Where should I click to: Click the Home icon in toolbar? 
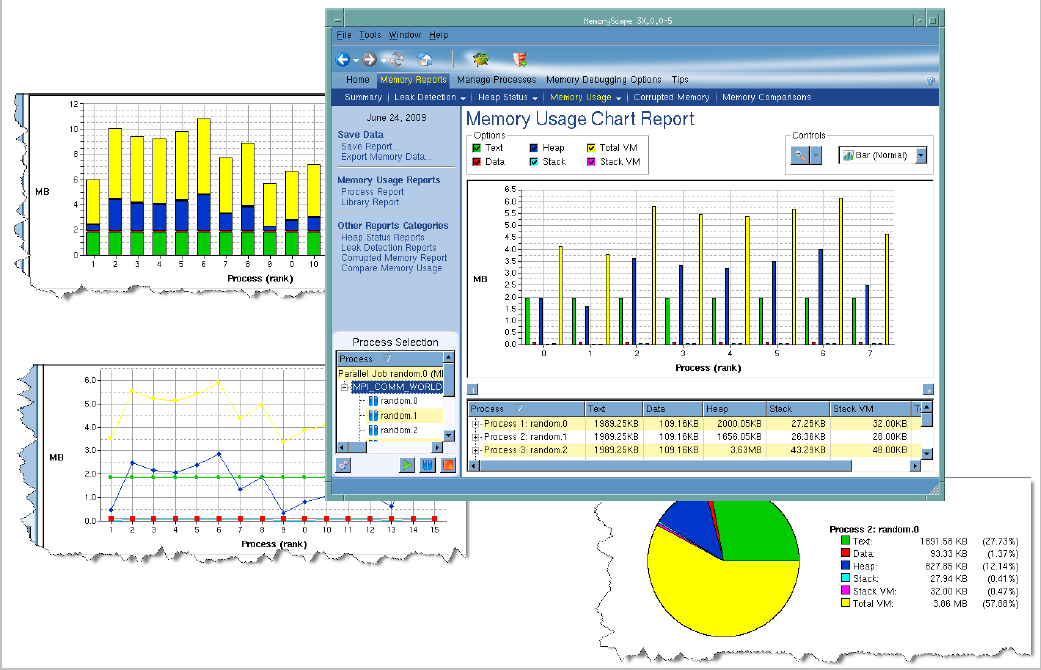coord(424,59)
